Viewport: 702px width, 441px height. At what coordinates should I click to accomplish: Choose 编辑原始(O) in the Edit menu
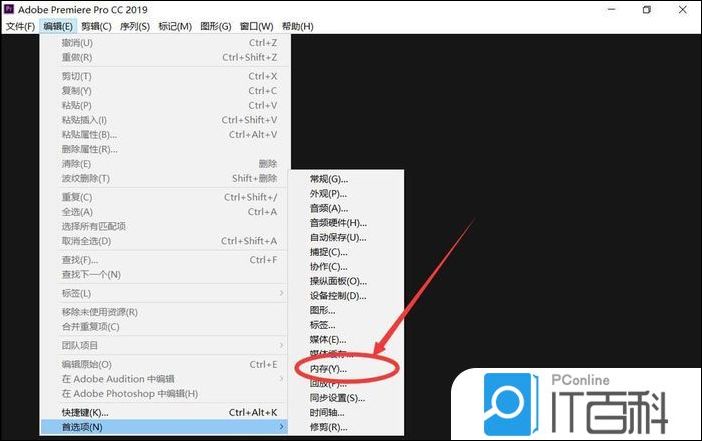click(164, 364)
